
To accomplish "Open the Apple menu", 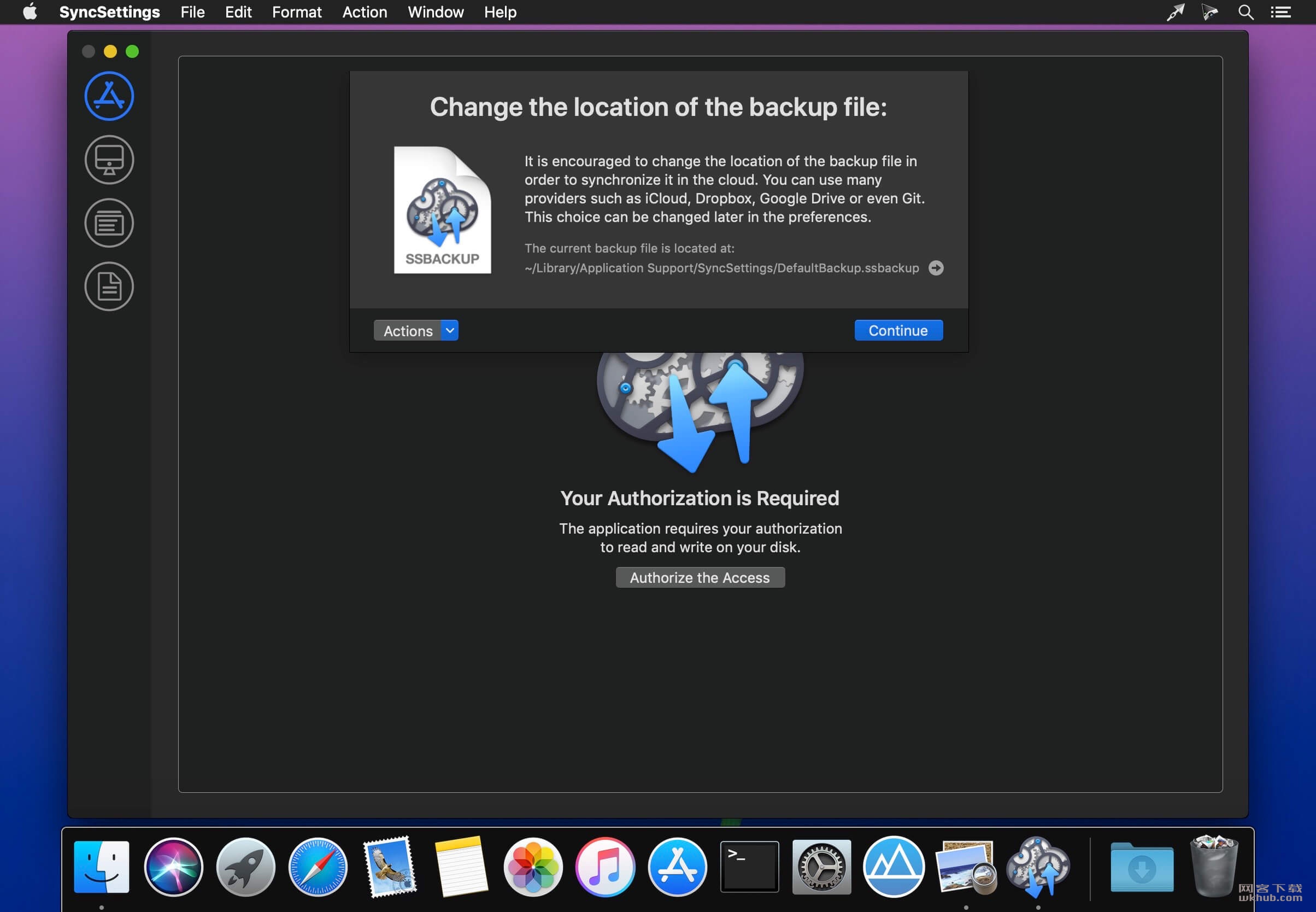I will coord(30,11).
